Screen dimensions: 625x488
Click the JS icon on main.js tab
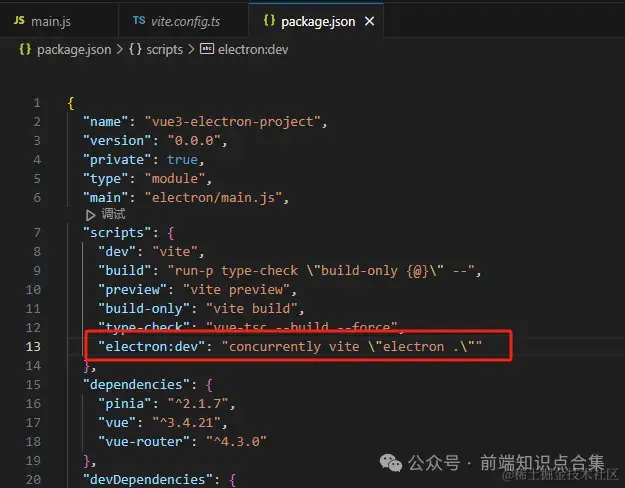19,20
